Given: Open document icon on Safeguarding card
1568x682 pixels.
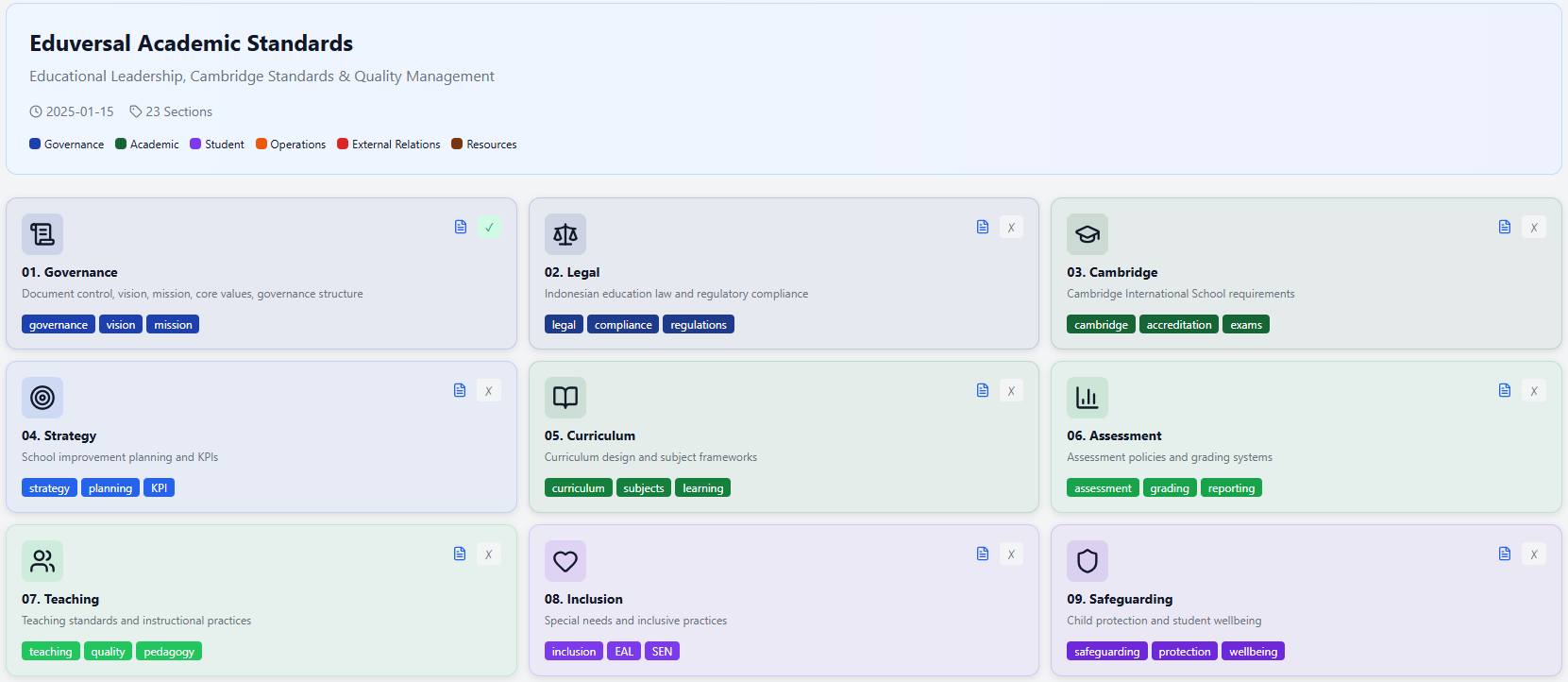Looking at the screenshot, I should [x=1505, y=554].
